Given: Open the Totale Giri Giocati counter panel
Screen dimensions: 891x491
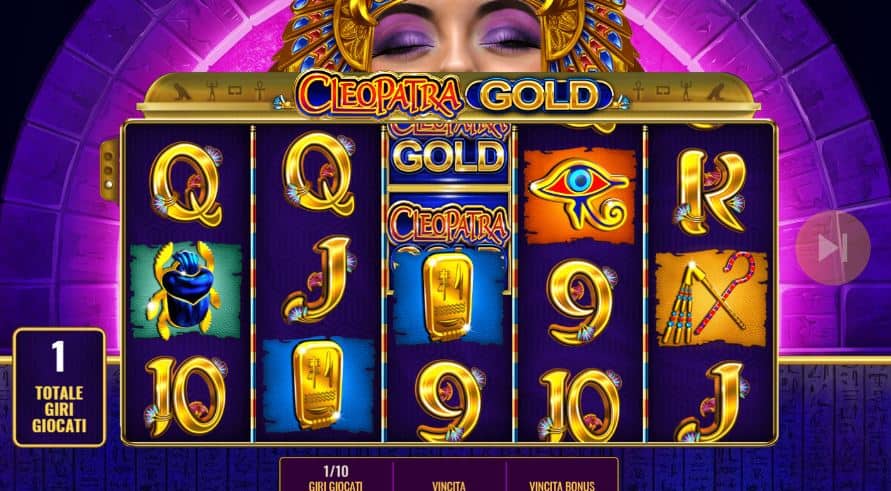Looking at the screenshot, I should click(x=59, y=387).
